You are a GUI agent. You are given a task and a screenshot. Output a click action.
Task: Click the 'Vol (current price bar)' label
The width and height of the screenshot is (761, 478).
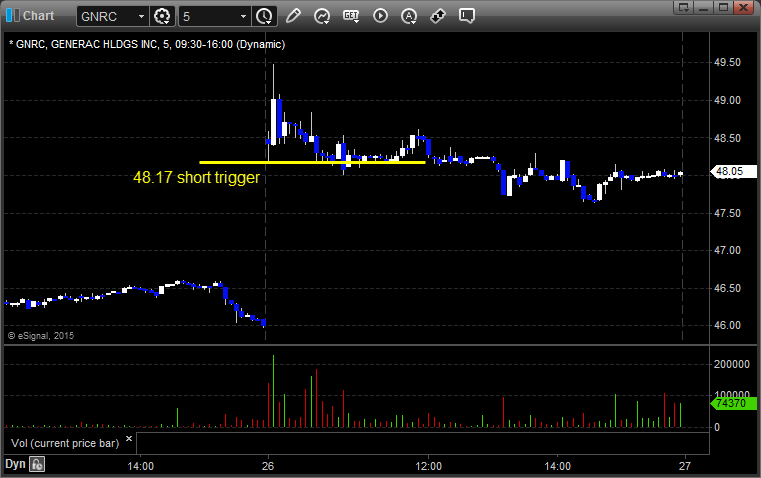click(65, 443)
